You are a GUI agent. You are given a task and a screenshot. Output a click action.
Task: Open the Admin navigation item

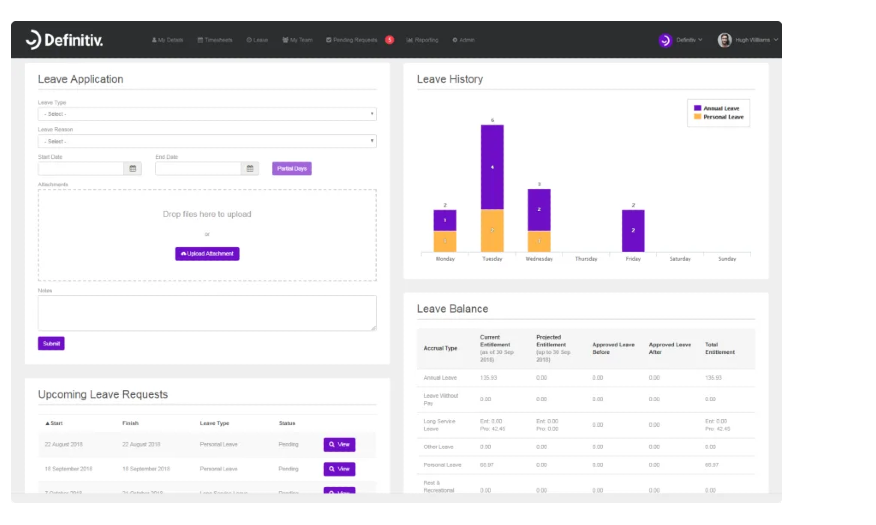tap(464, 40)
